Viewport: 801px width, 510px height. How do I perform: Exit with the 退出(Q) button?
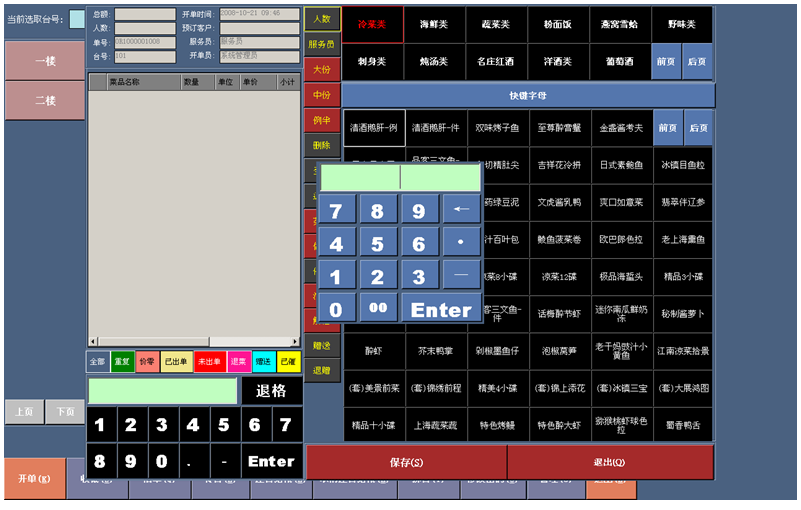pyautogui.click(x=610, y=463)
